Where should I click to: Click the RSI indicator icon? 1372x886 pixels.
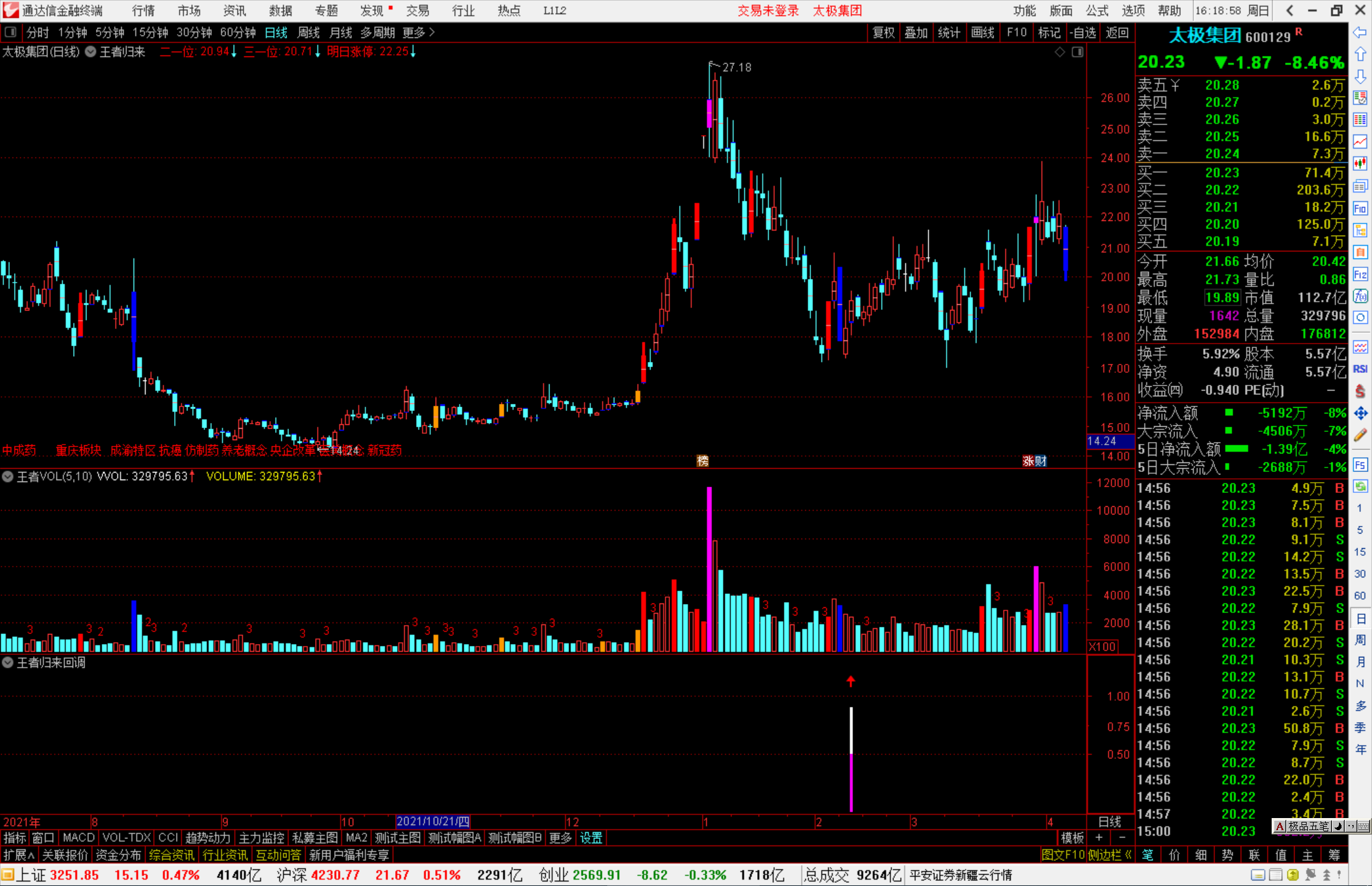(x=1360, y=369)
